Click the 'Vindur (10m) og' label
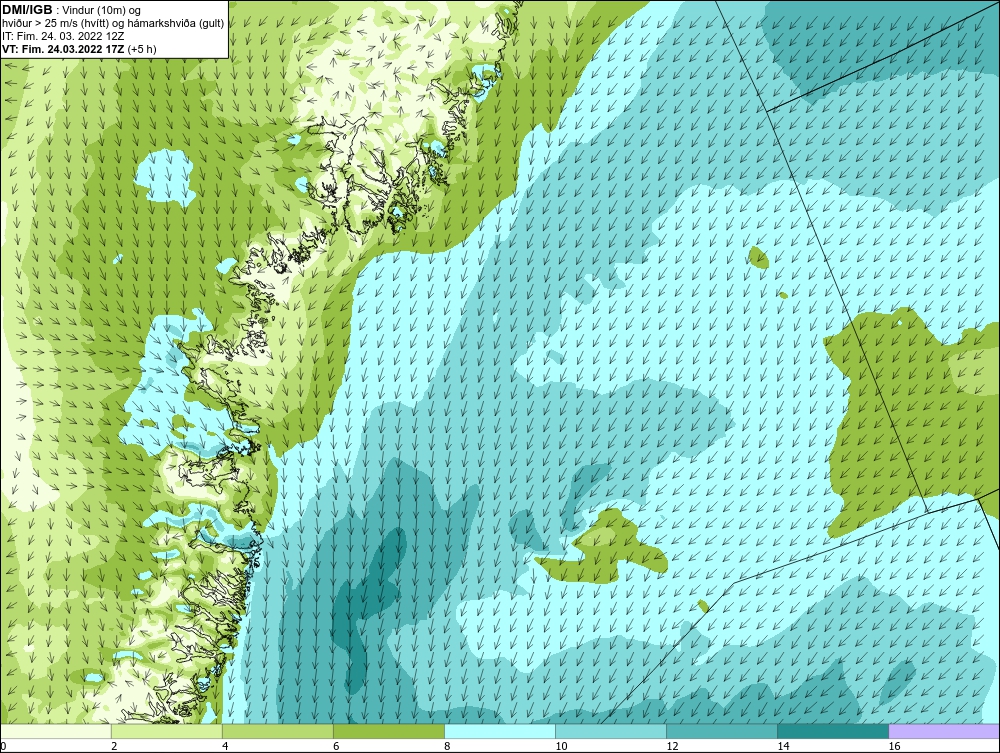1000x753 pixels. (101, 10)
